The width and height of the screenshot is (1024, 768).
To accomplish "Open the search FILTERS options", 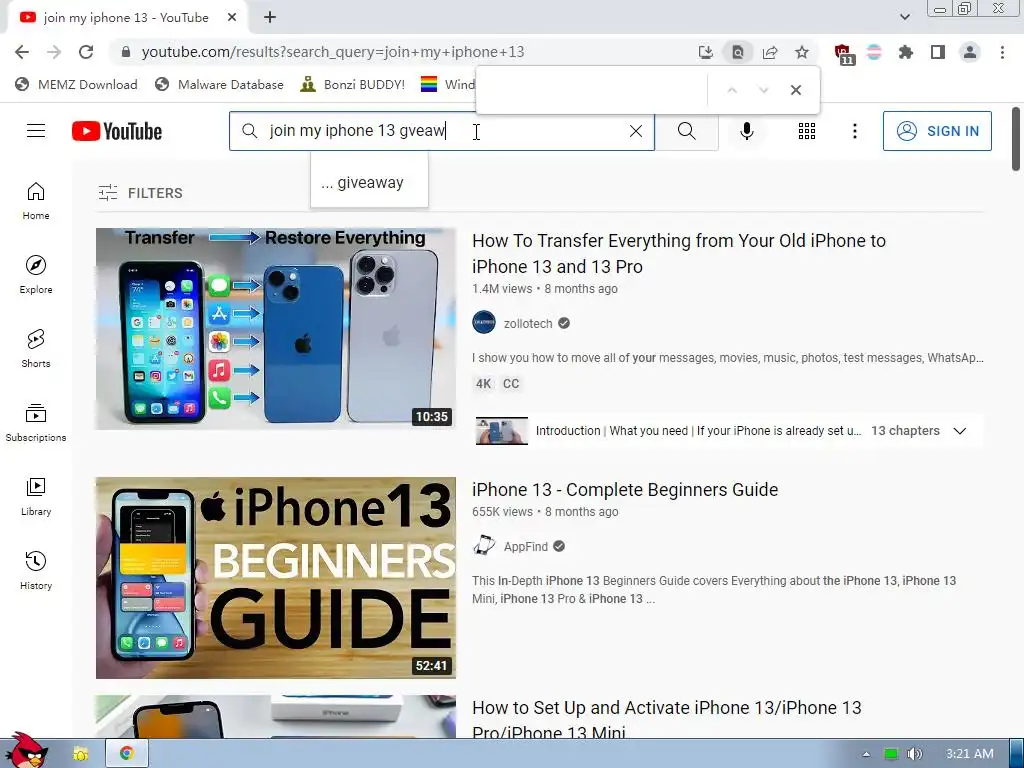I will (140, 193).
